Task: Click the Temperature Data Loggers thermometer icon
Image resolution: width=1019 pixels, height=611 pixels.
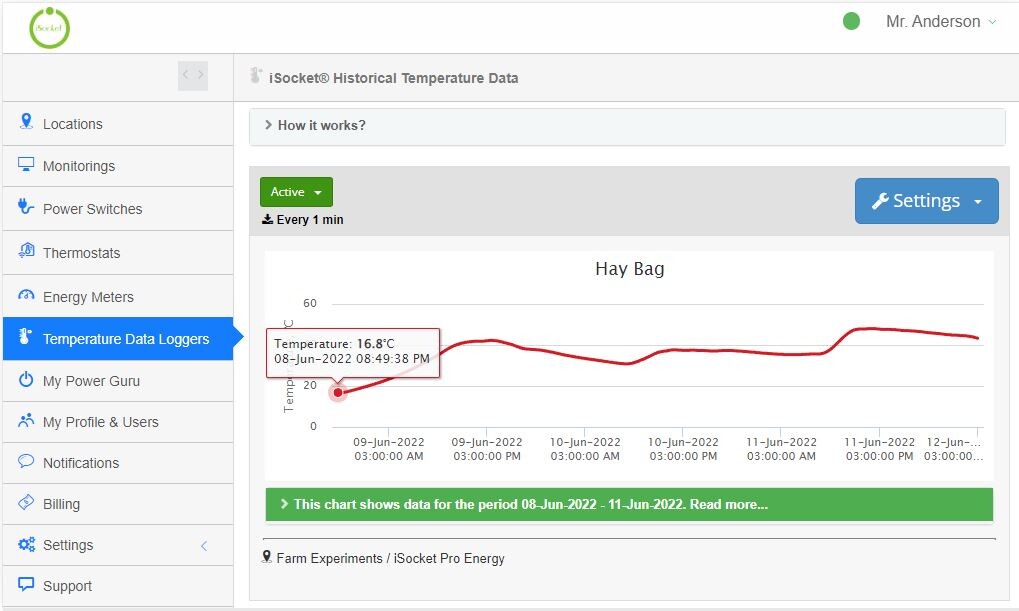Action: click(x=25, y=336)
